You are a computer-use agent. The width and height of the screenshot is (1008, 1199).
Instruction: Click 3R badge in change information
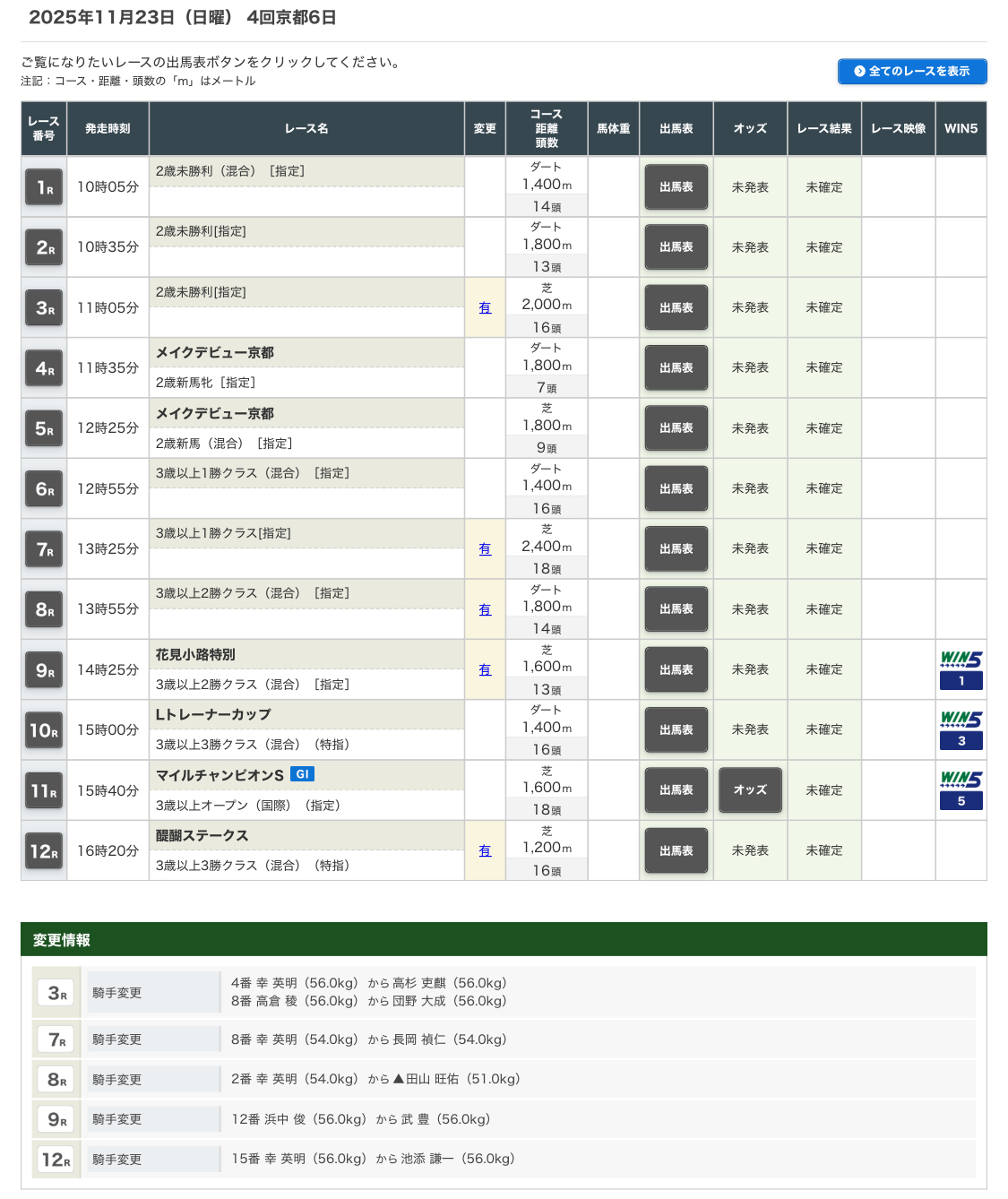(x=56, y=993)
